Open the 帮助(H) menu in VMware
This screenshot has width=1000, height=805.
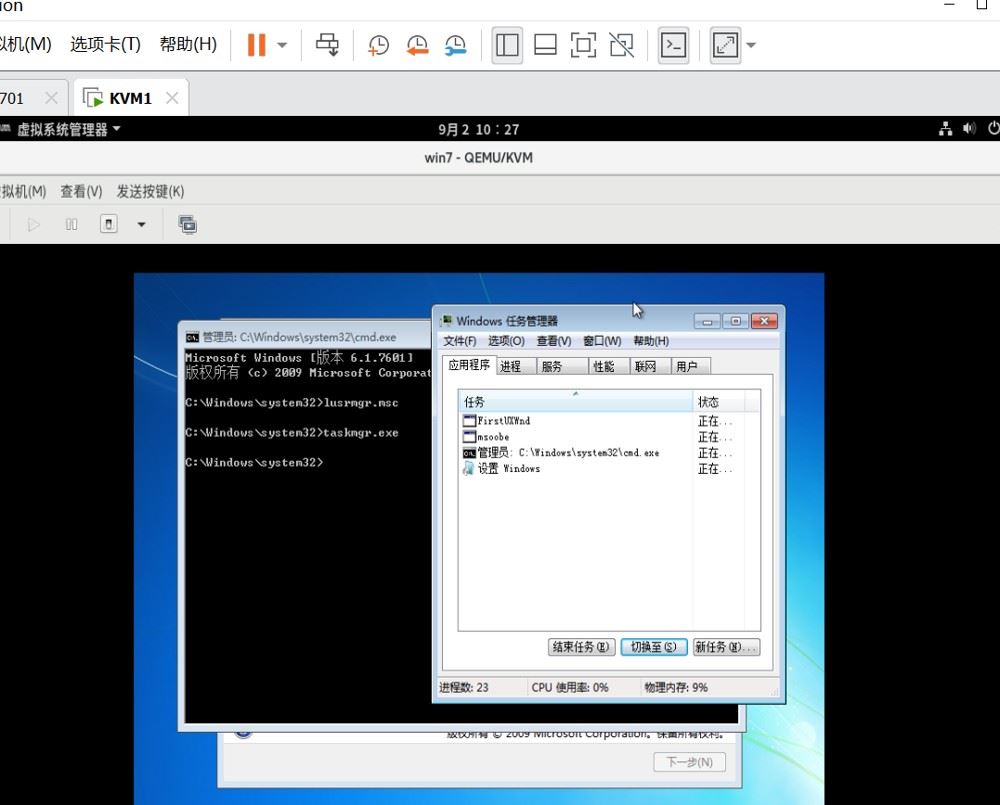coord(188,44)
